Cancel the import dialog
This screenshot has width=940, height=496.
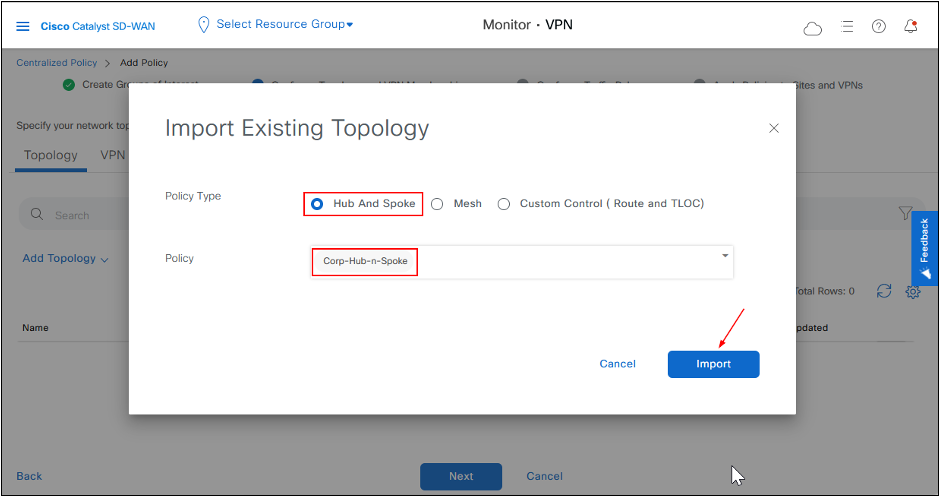point(617,364)
